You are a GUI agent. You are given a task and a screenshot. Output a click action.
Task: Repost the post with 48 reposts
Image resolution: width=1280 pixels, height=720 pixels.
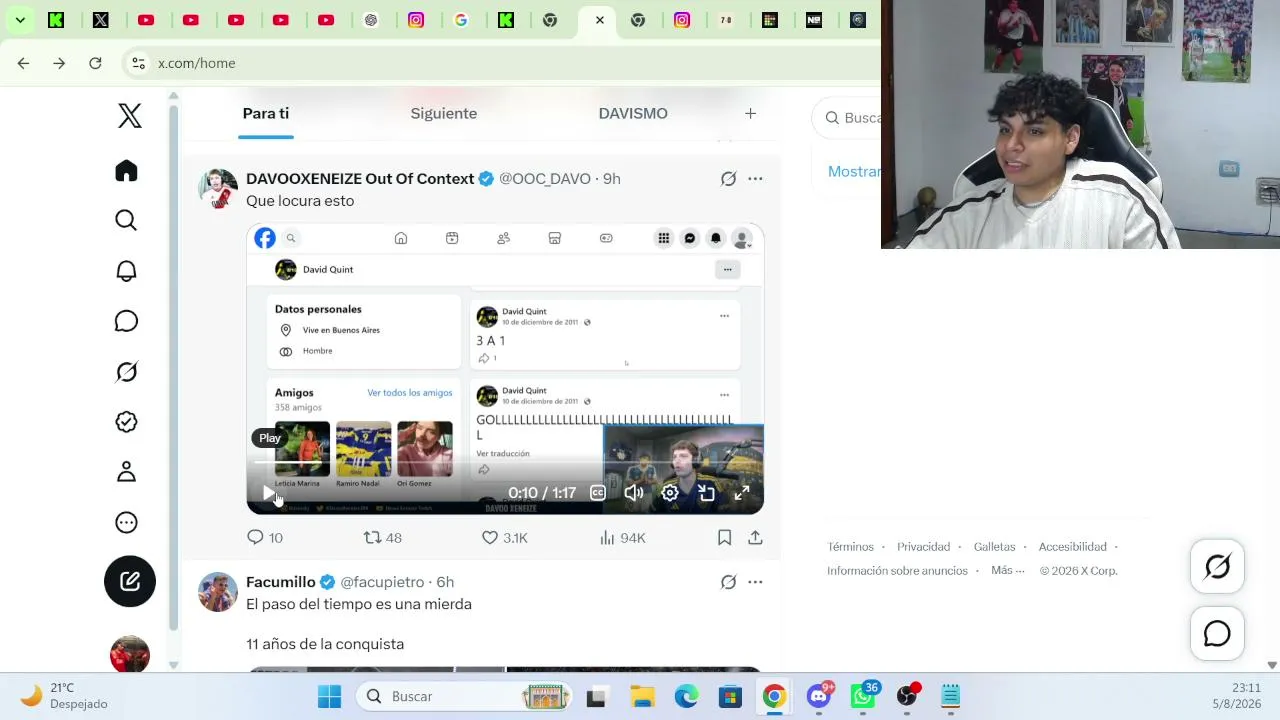click(x=382, y=537)
